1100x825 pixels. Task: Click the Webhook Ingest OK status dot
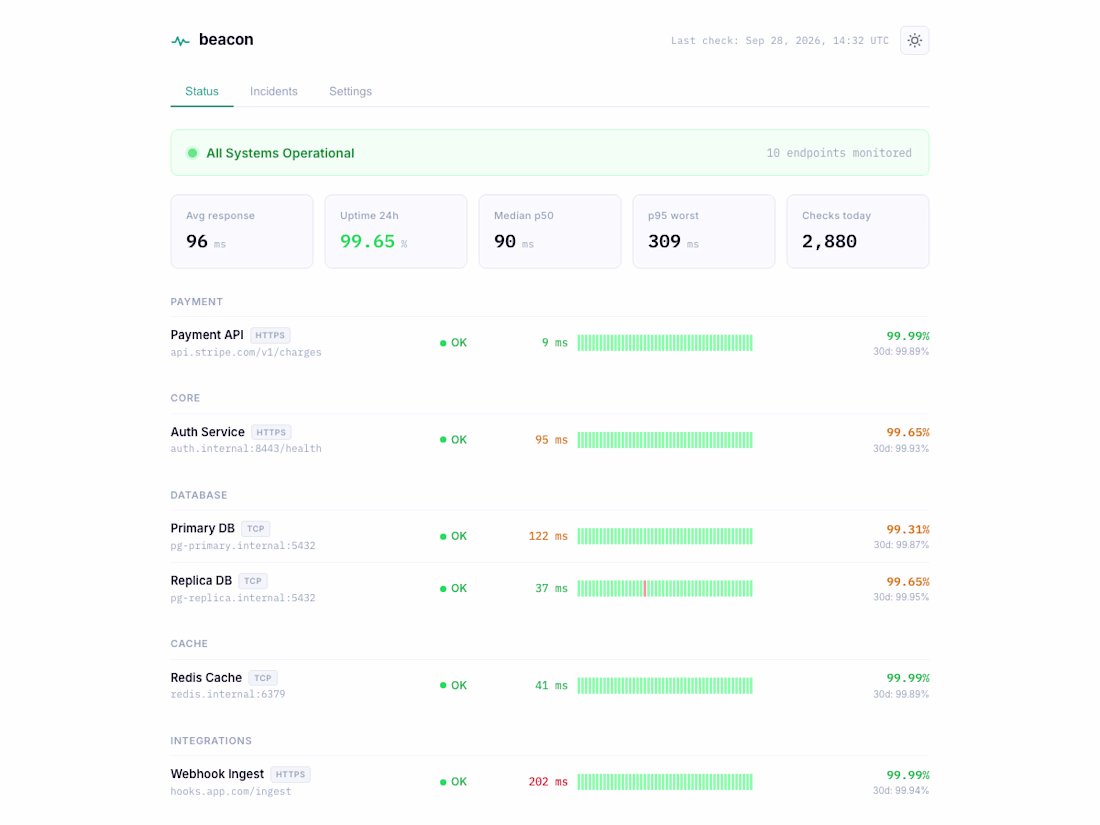[x=443, y=782]
